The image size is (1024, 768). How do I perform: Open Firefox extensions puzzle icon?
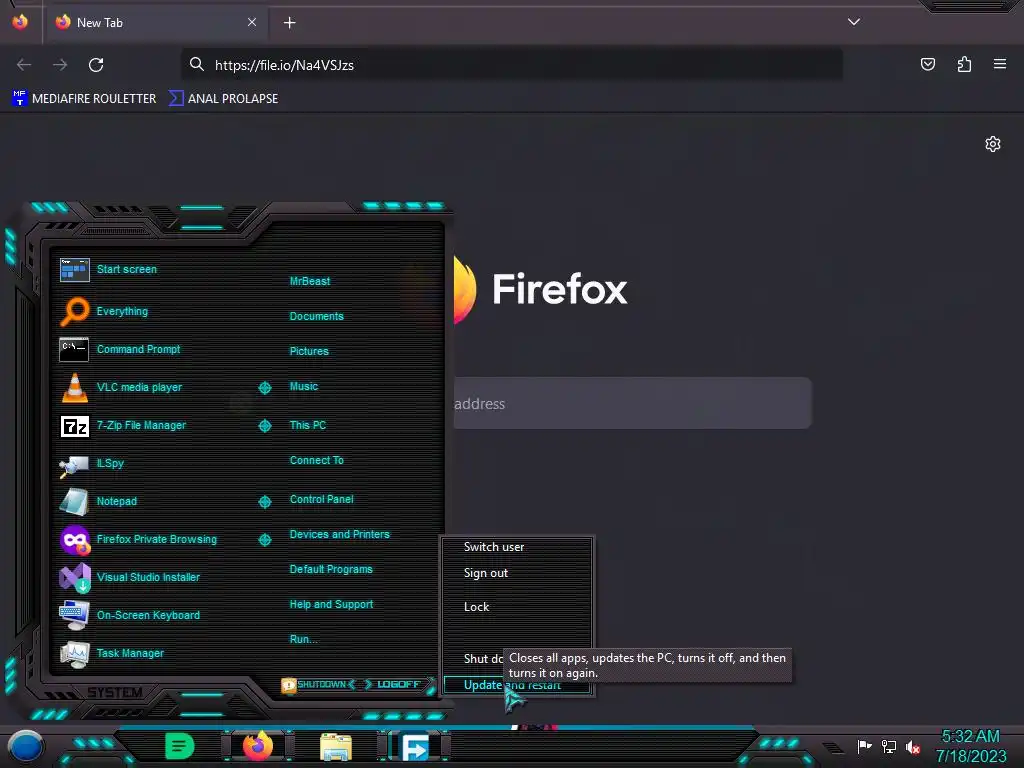(964, 64)
